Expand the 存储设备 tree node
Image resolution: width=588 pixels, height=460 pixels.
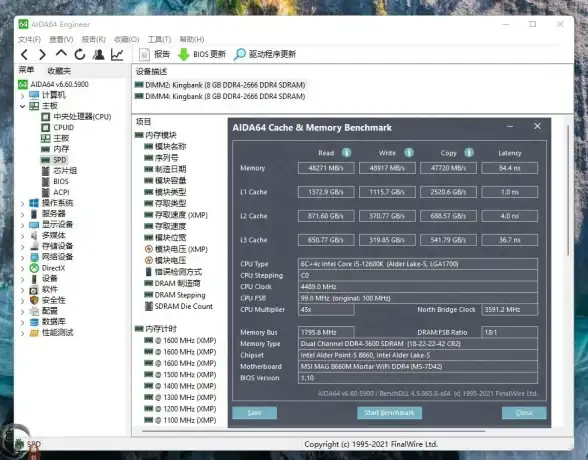point(22,247)
